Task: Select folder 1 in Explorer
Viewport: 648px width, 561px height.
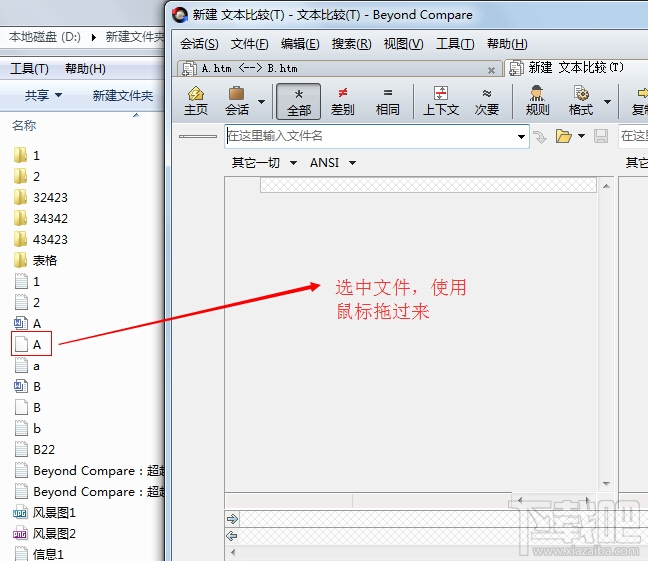Action: [27, 155]
